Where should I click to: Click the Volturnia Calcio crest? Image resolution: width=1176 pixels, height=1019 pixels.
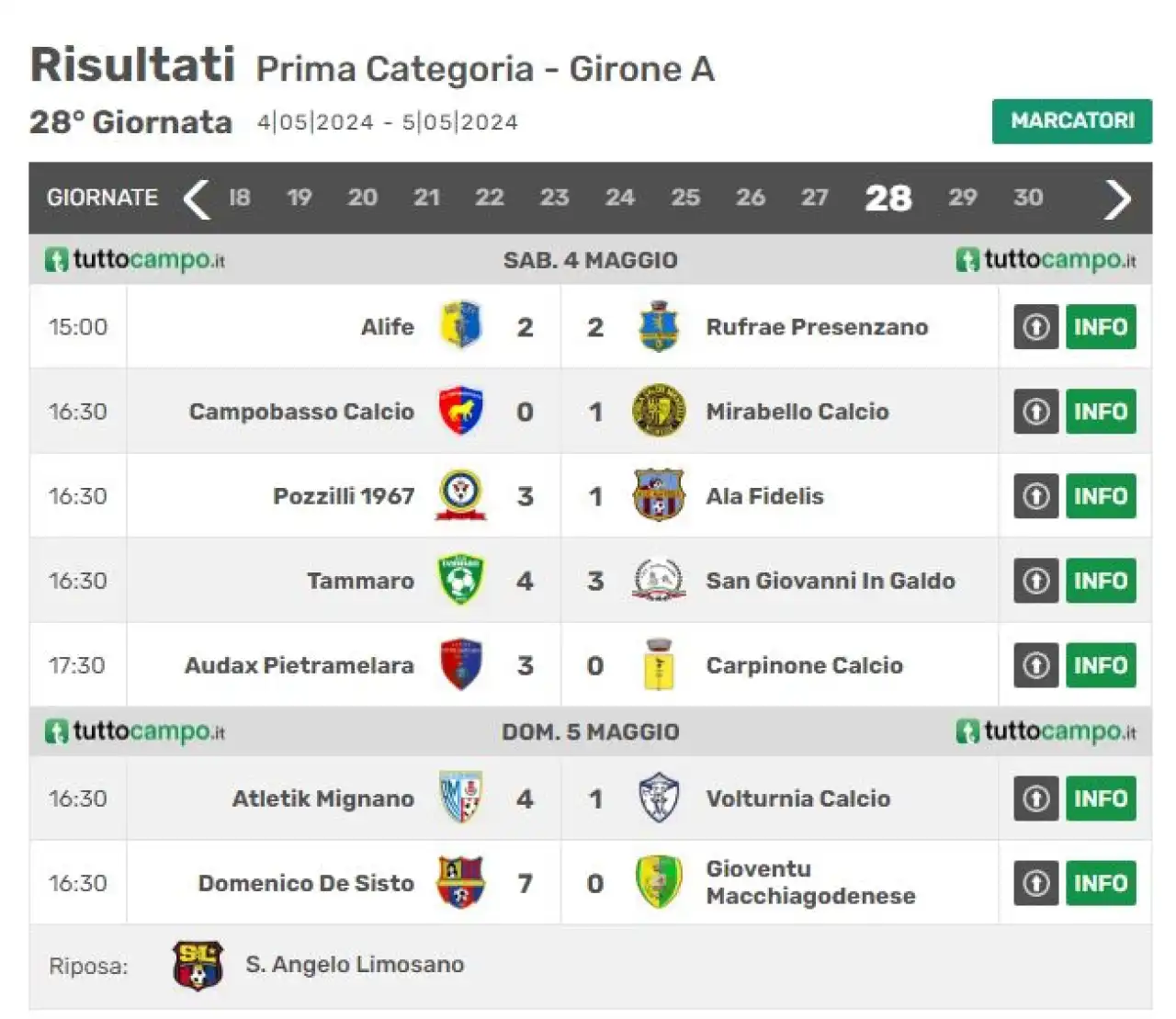pos(659,798)
